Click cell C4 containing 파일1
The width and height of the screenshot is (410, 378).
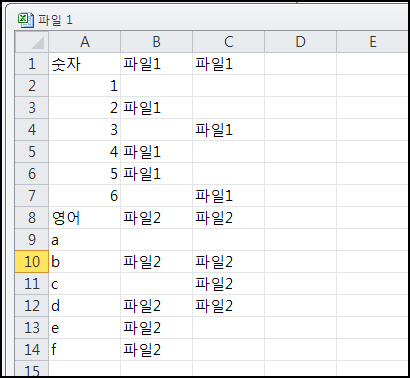[x=228, y=130]
